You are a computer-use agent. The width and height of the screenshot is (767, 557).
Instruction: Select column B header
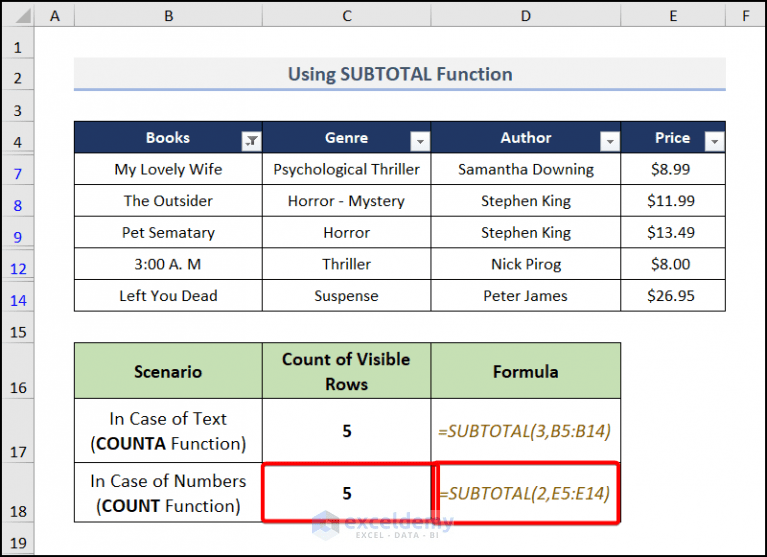click(x=168, y=16)
